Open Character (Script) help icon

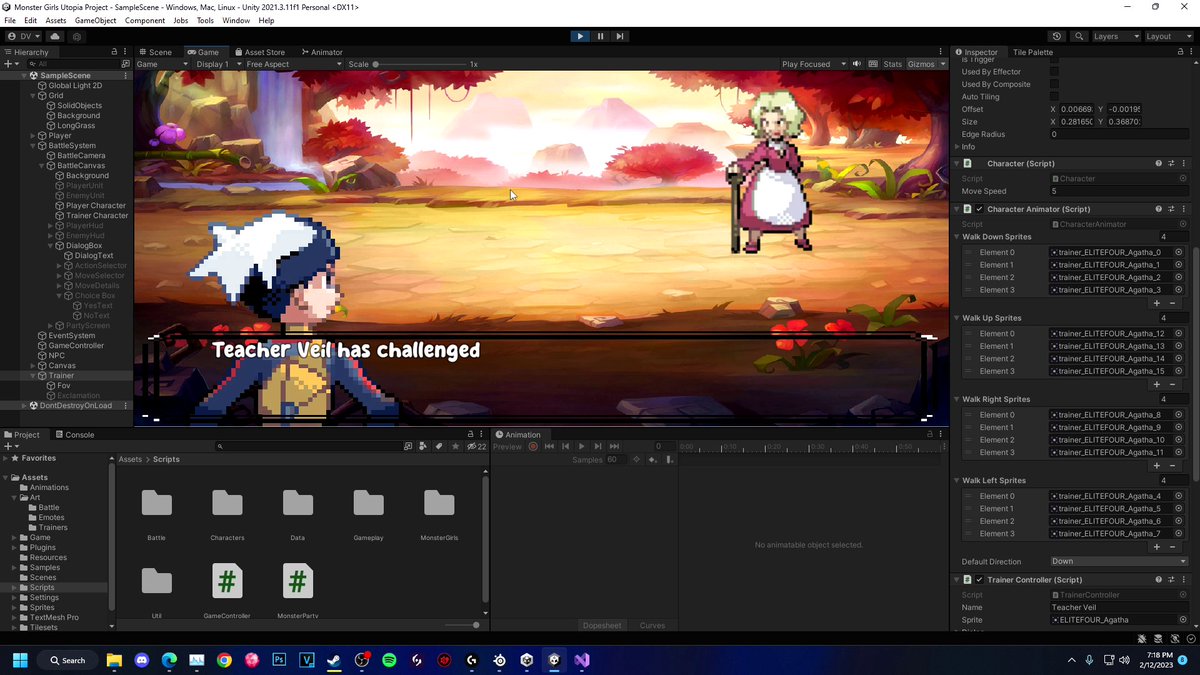click(x=1159, y=163)
